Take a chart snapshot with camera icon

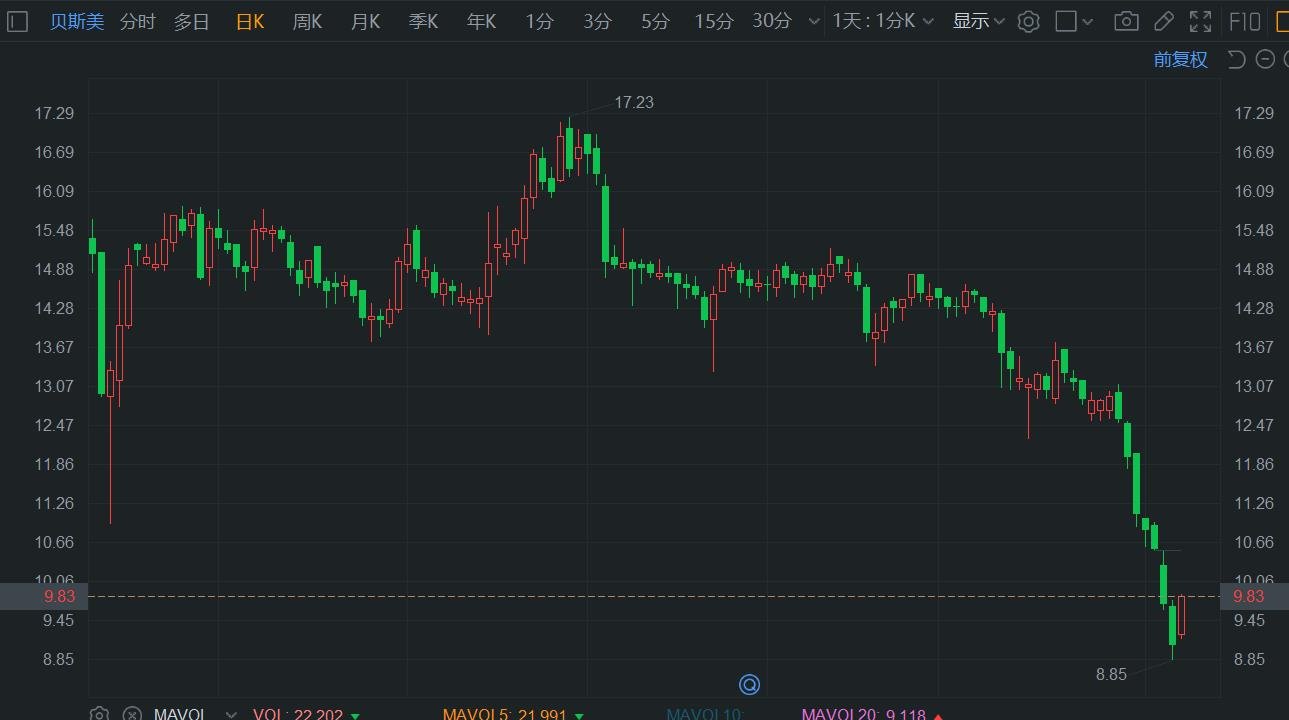[1126, 21]
